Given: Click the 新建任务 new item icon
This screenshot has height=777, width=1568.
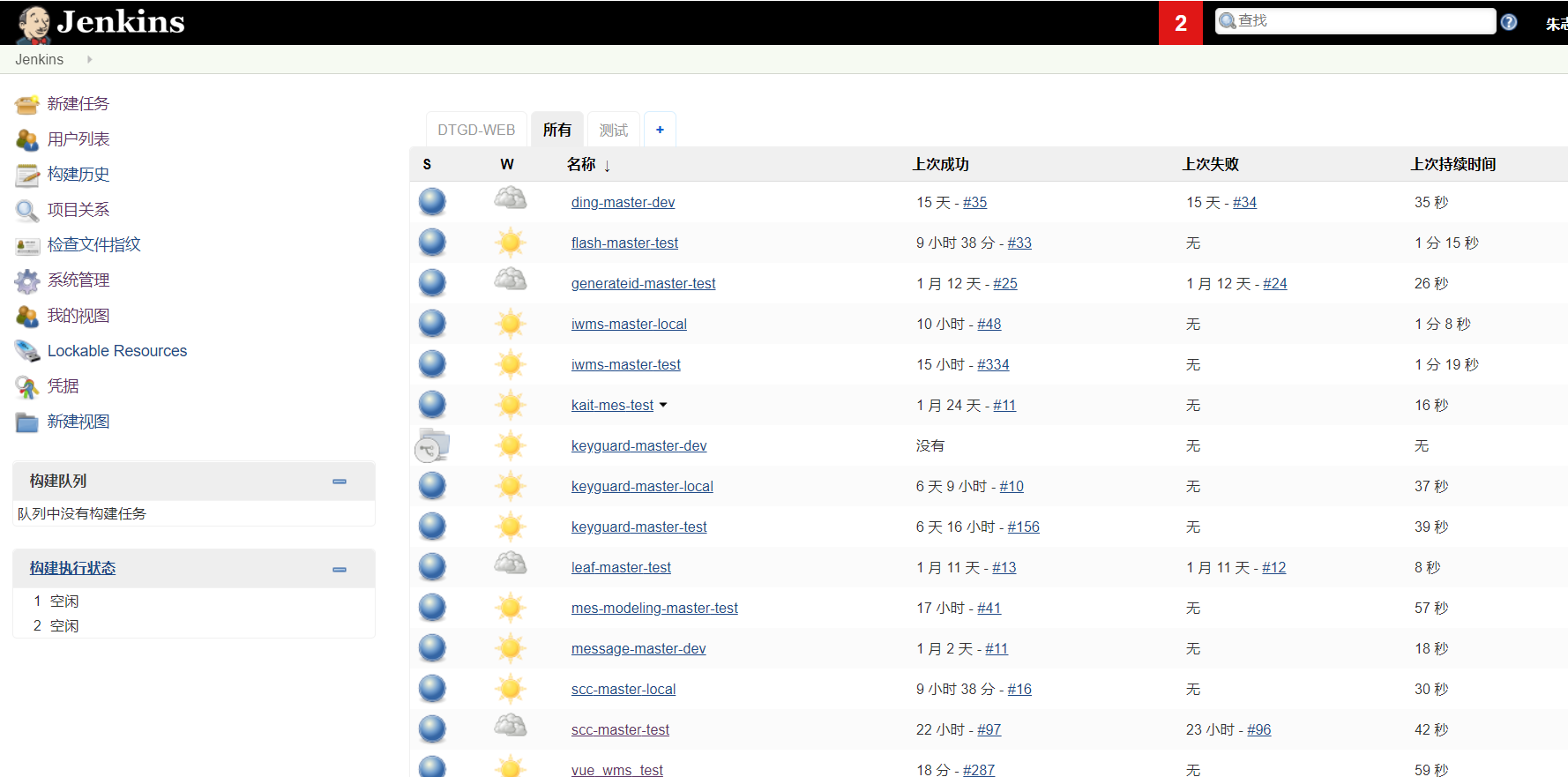Looking at the screenshot, I should pyautogui.click(x=27, y=104).
